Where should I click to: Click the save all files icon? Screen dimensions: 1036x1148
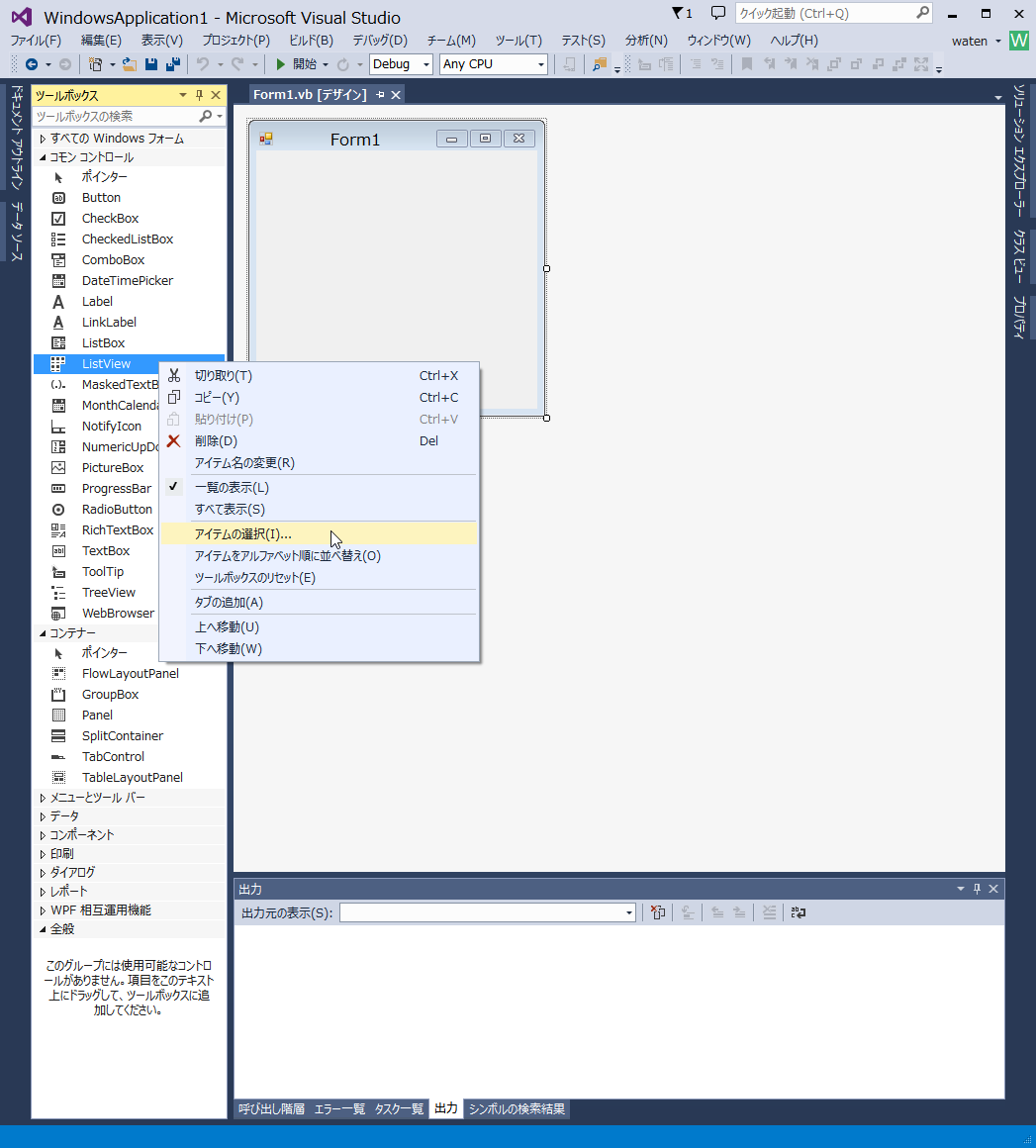[173, 64]
